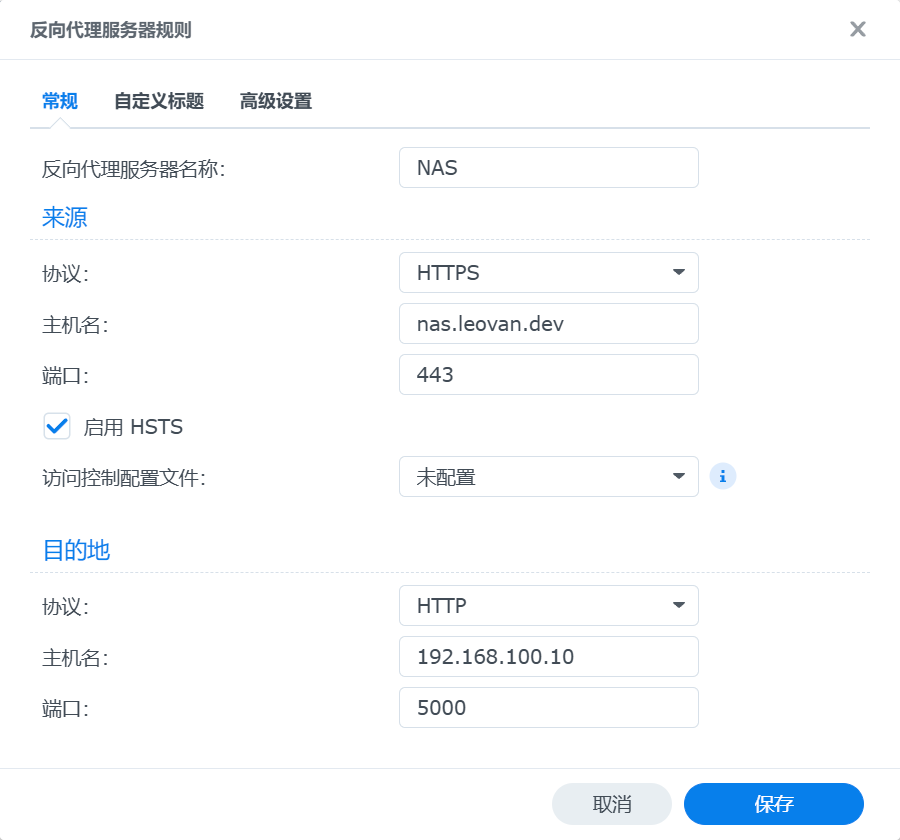Click the reverse proxy name field containing NAS
The width and height of the screenshot is (900, 840).
click(548, 167)
